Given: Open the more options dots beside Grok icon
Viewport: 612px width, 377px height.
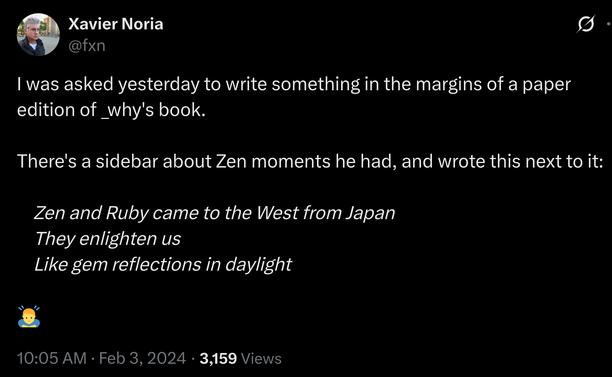Looking at the screenshot, I should coord(609,24).
